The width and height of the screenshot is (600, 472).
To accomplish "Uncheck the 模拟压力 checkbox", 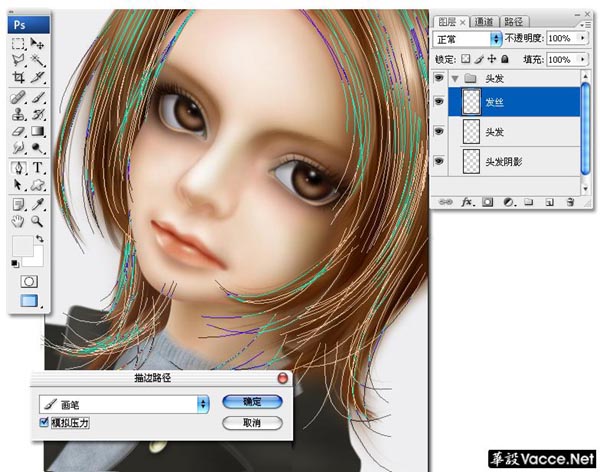I will click(x=44, y=422).
